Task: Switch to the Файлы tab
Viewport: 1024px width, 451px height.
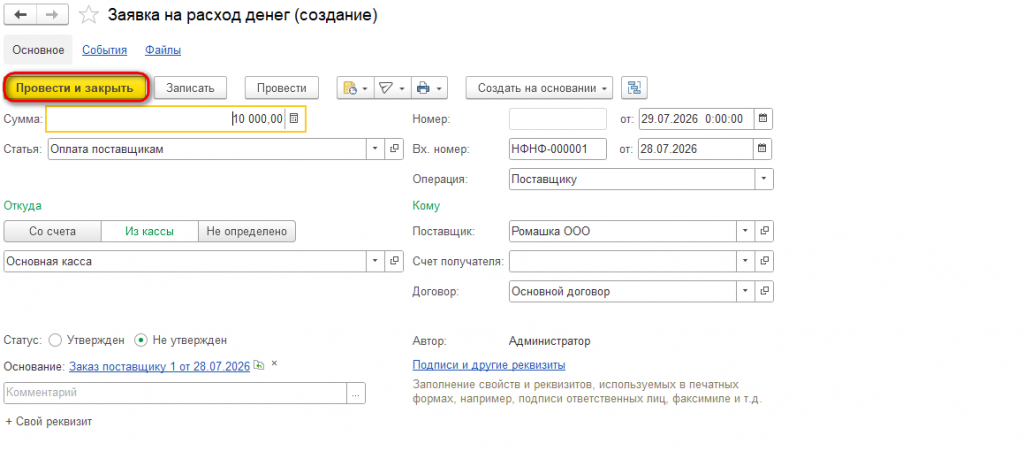Action: pyautogui.click(x=163, y=50)
